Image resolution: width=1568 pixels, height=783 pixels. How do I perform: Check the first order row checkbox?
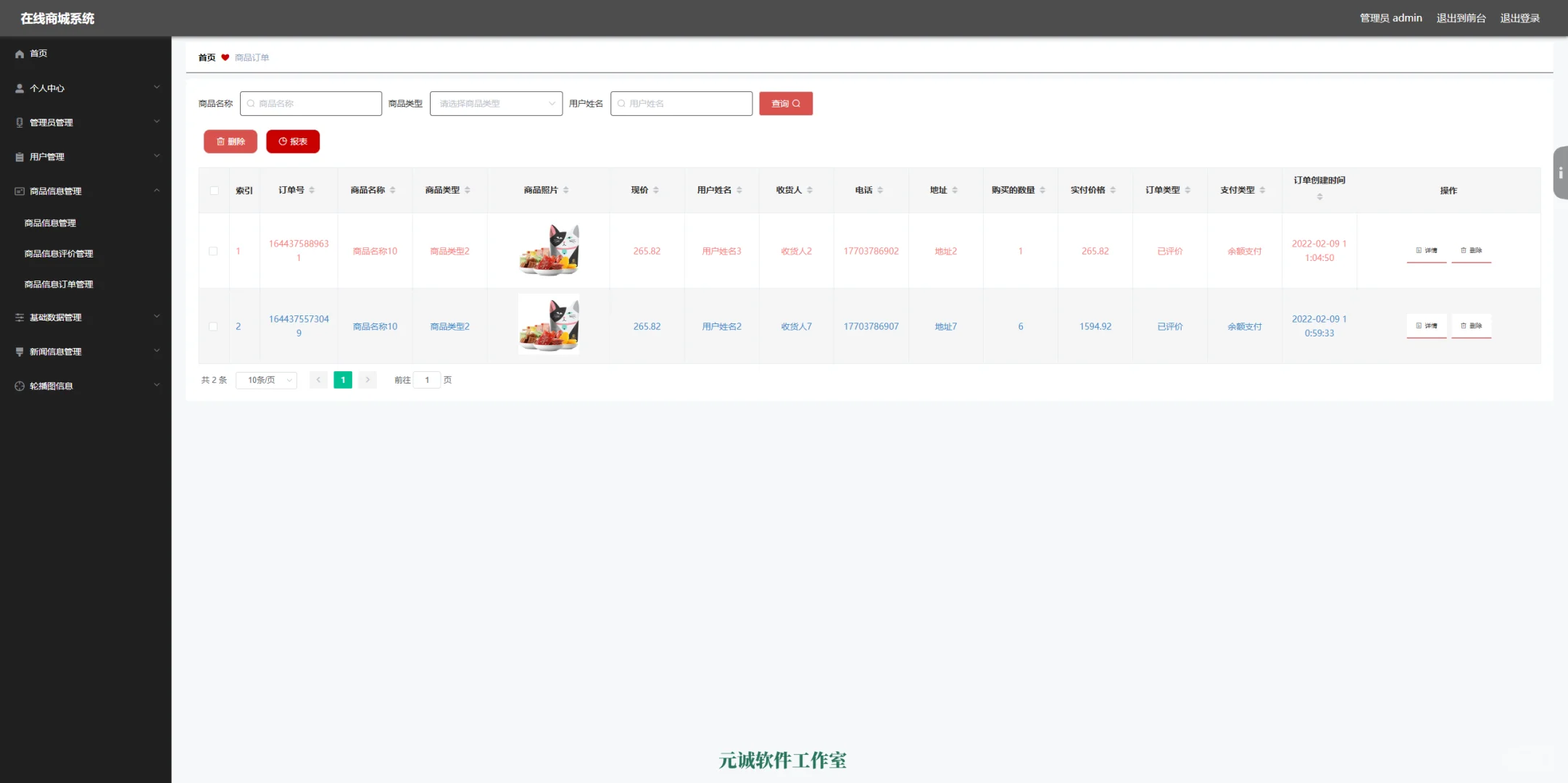pos(213,252)
